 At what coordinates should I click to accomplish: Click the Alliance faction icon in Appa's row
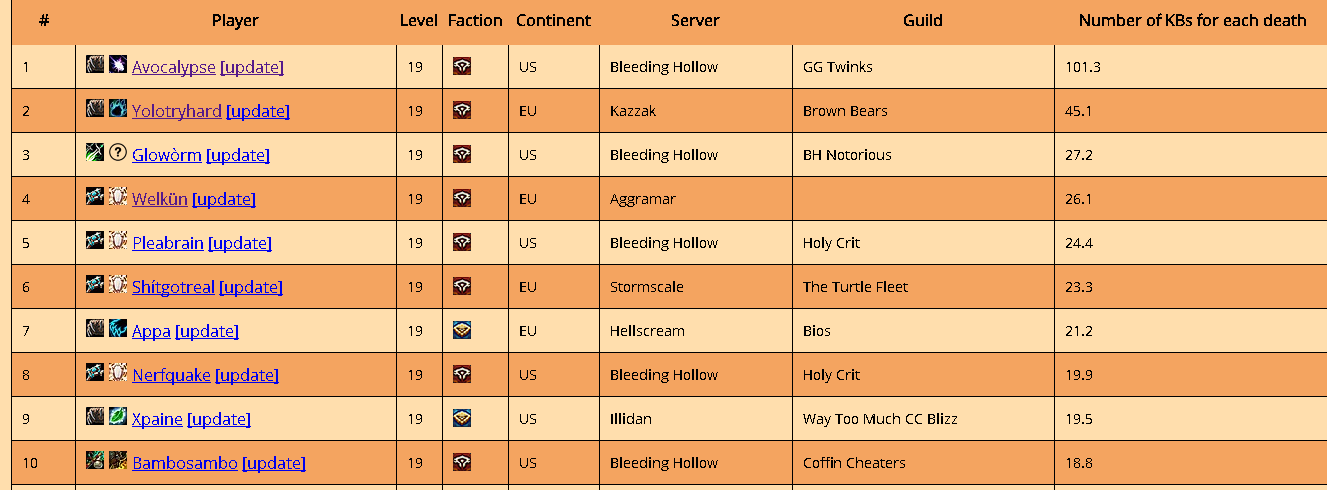pyautogui.click(x=462, y=331)
